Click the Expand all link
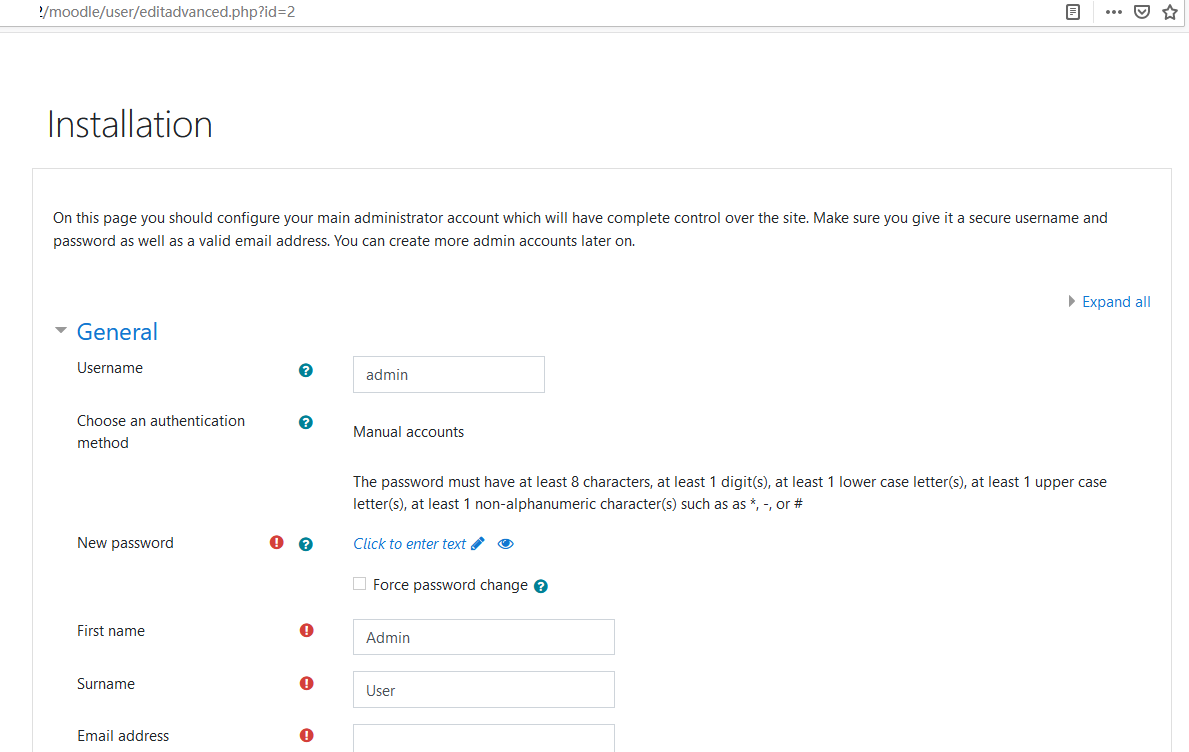 [1115, 302]
